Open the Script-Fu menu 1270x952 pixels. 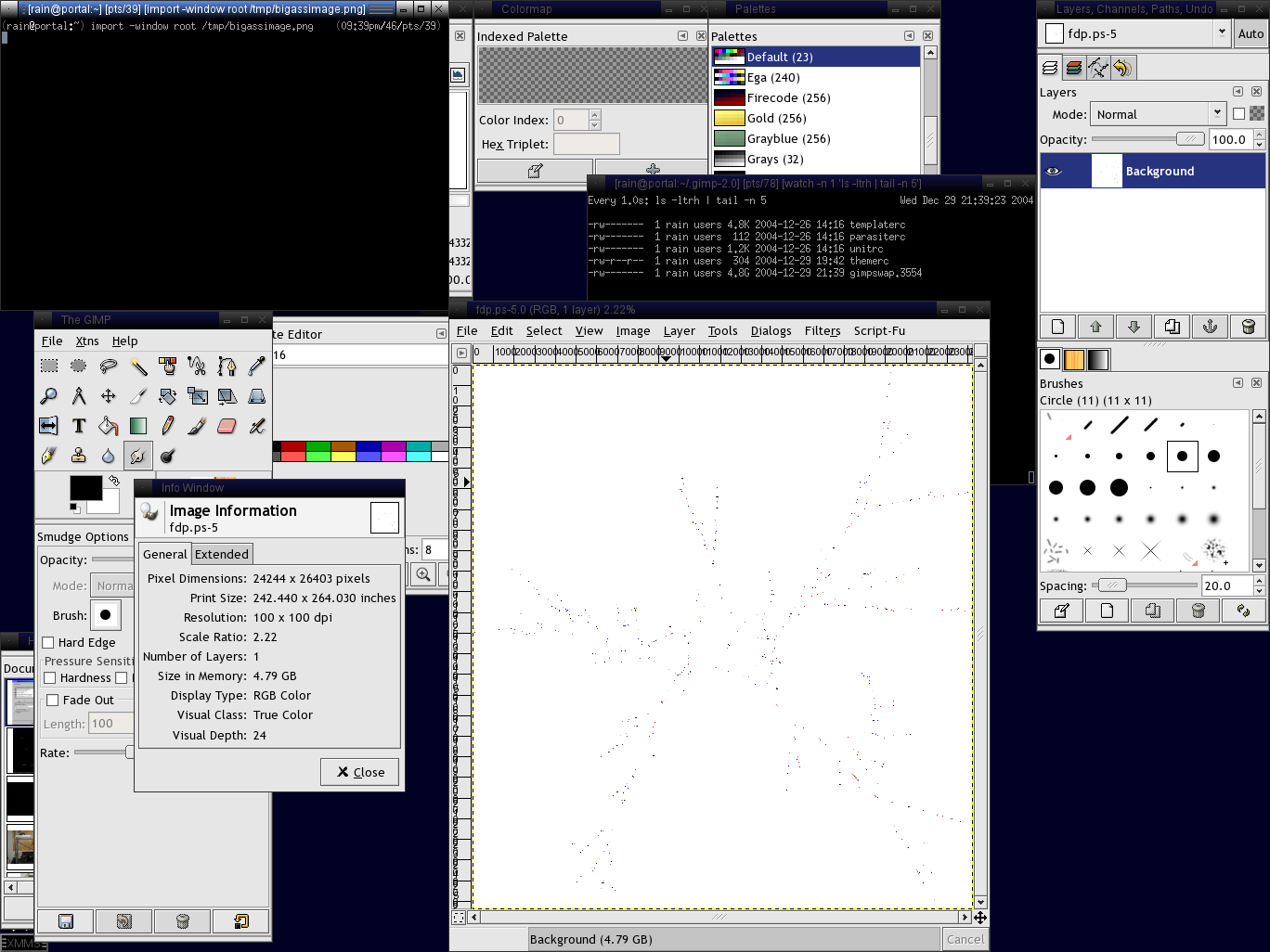click(x=879, y=330)
